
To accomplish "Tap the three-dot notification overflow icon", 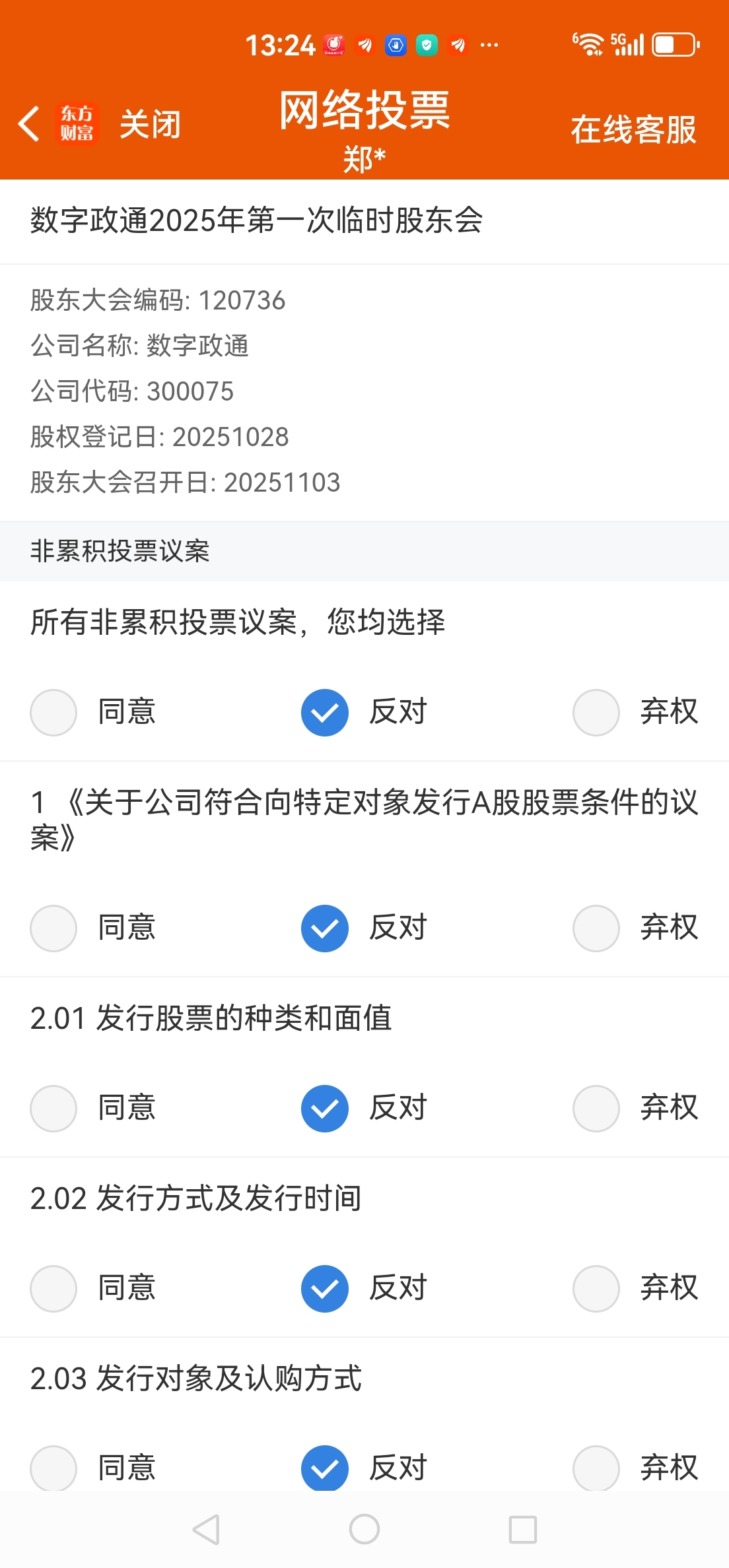I will point(489,45).
